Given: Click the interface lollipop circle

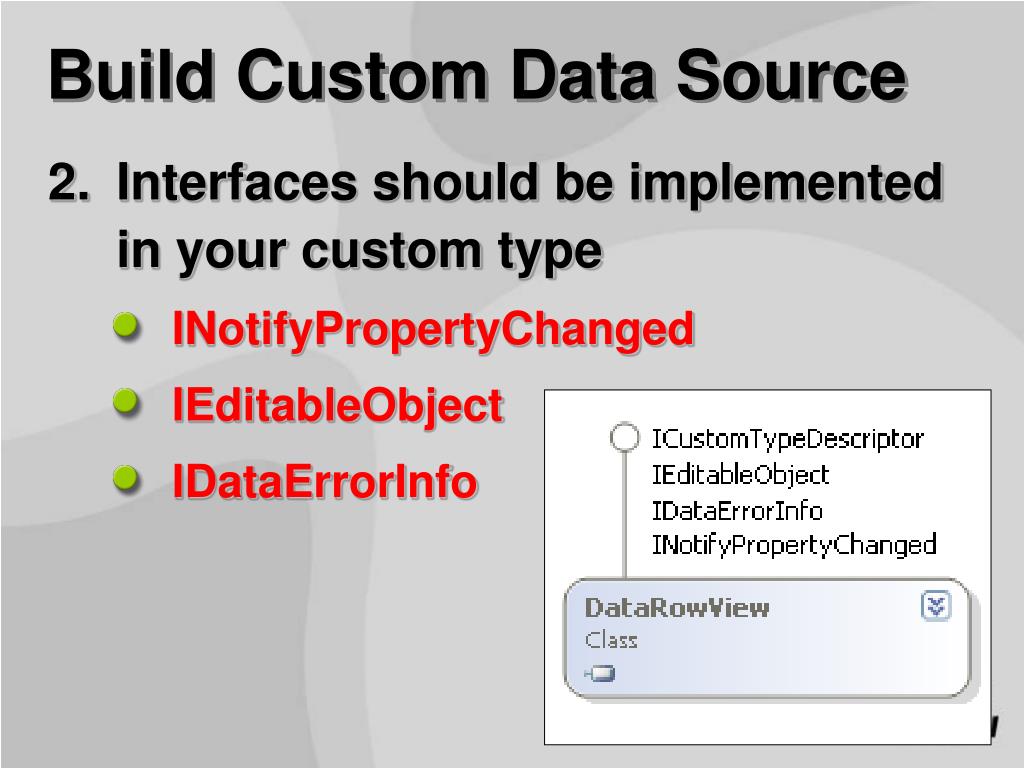Looking at the screenshot, I should coord(624,438).
